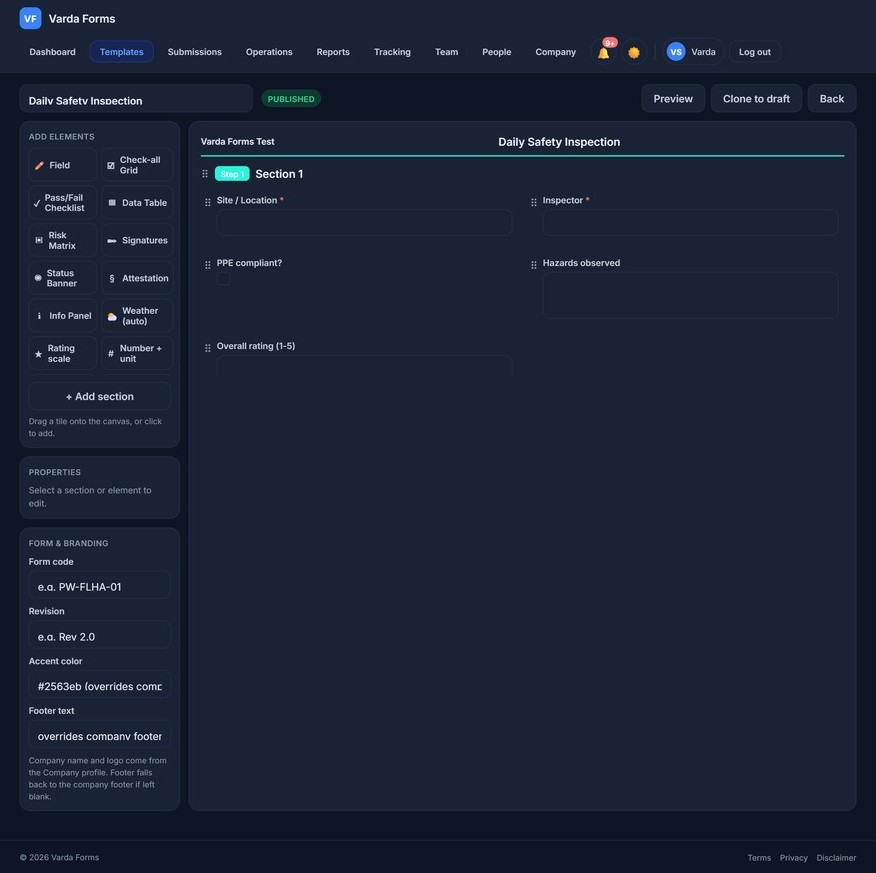Open the Reports nav item
This screenshot has height=873, width=876.
pos(333,52)
